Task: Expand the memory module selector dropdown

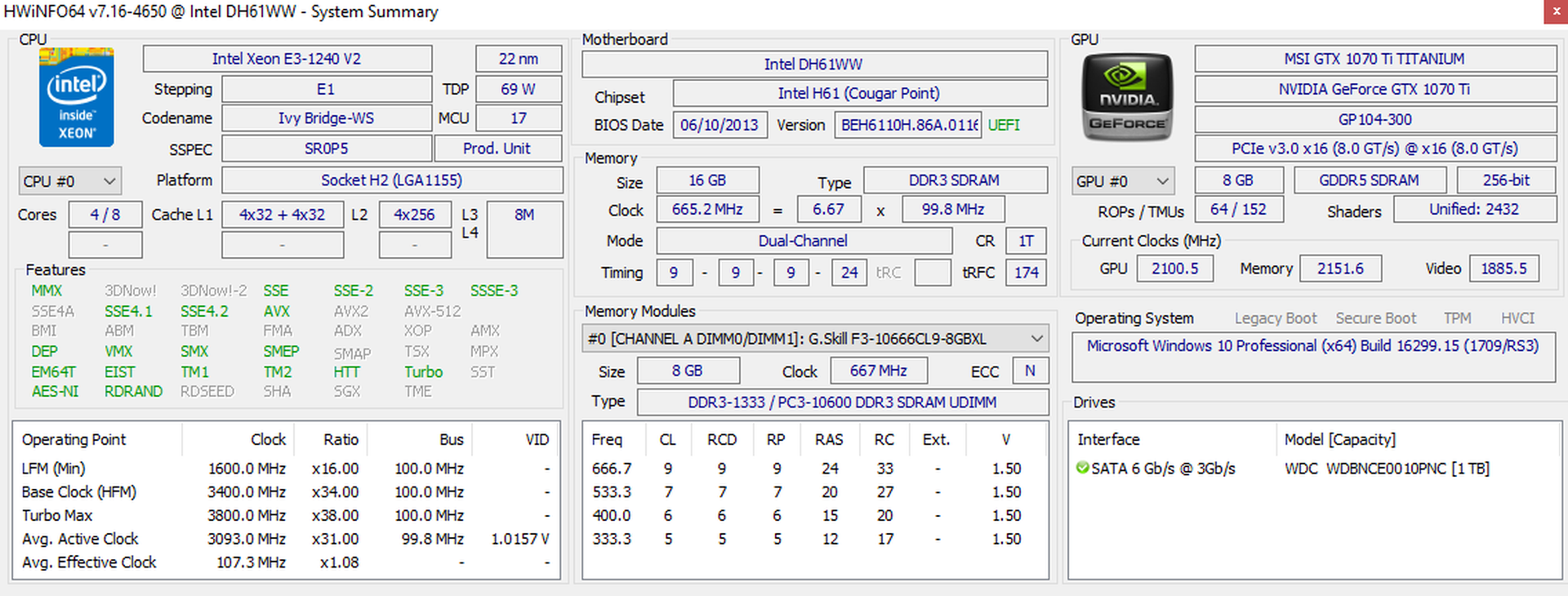Action: pos(815,338)
